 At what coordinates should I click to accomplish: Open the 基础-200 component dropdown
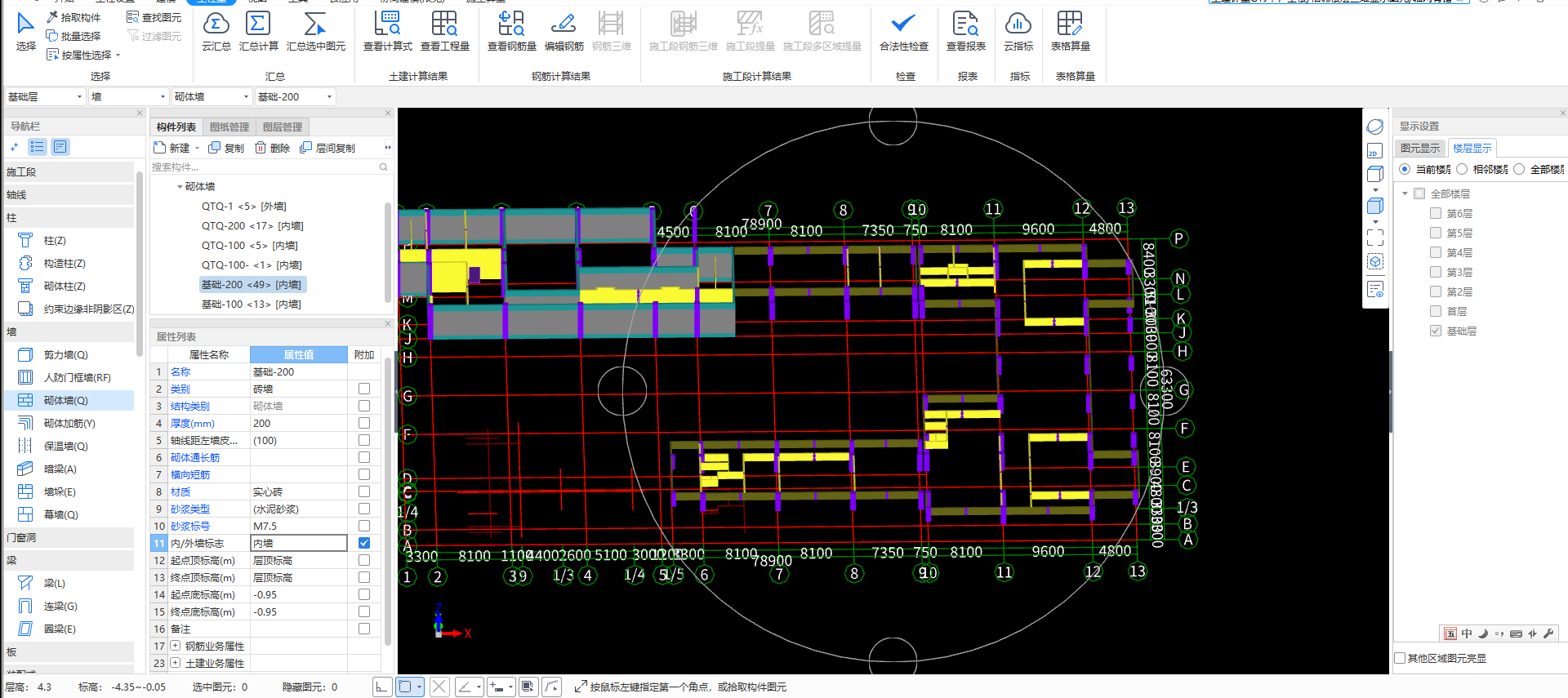296,97
